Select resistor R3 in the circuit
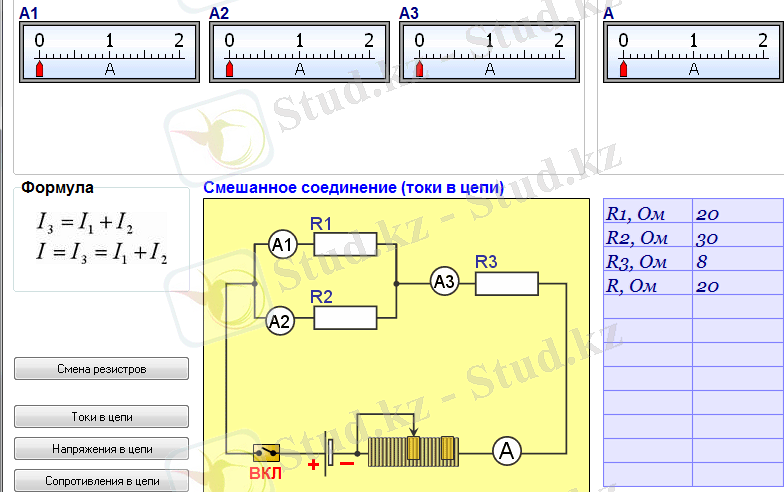Viewport: 784px width, 492px height. point(506,283)
